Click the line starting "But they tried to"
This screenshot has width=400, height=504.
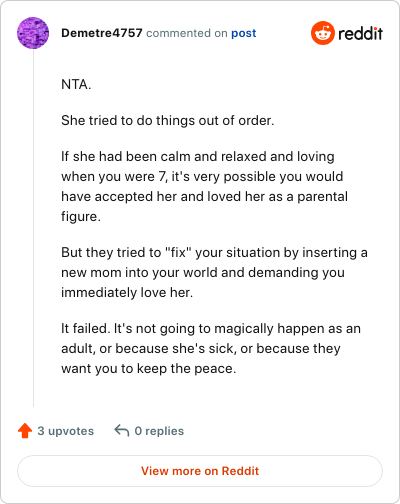pos(214,252)
